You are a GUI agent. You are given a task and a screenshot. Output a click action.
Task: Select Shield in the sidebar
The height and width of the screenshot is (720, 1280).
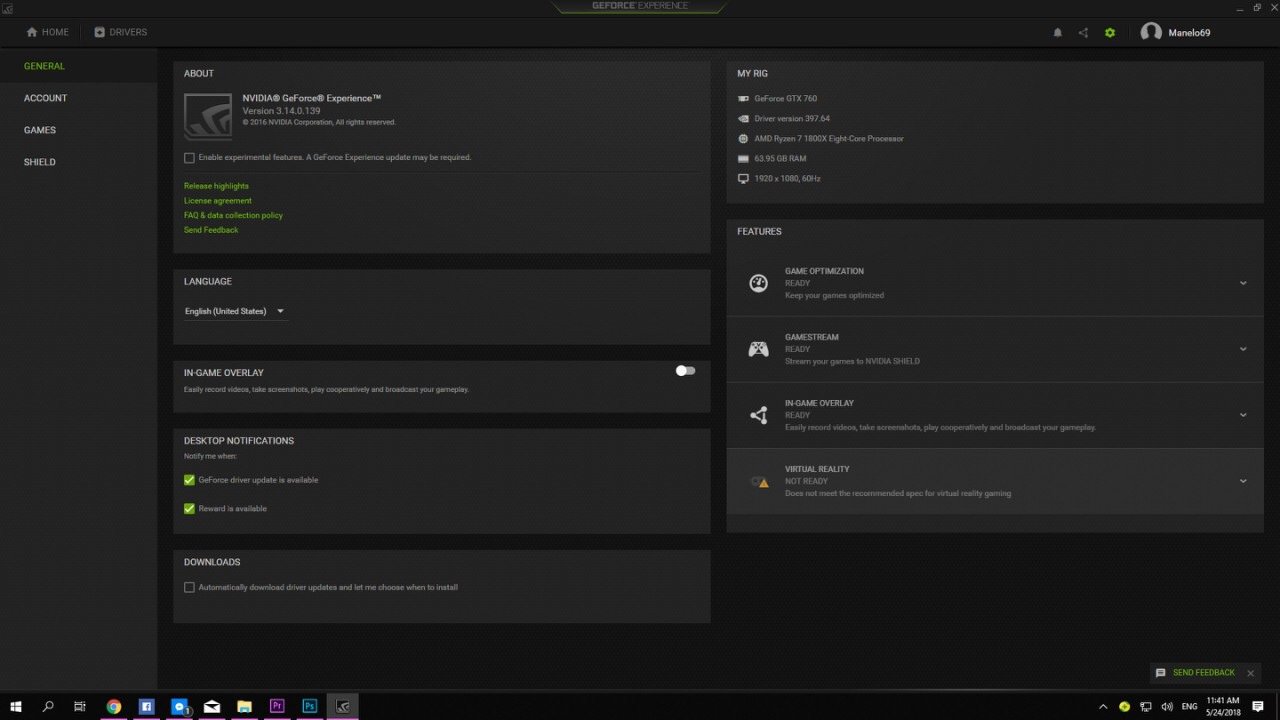click(x=40, y=162)
